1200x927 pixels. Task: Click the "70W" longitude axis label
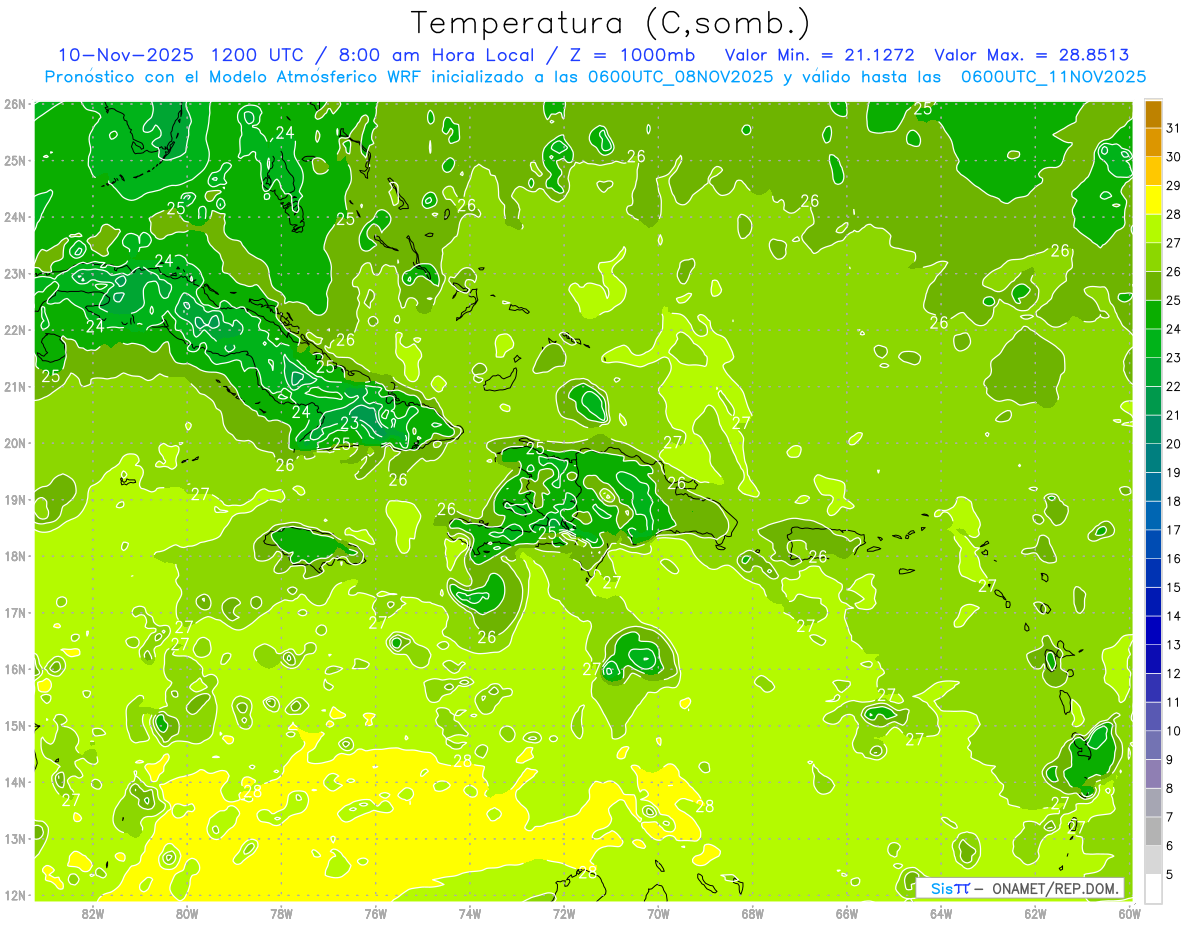(658, 913)
